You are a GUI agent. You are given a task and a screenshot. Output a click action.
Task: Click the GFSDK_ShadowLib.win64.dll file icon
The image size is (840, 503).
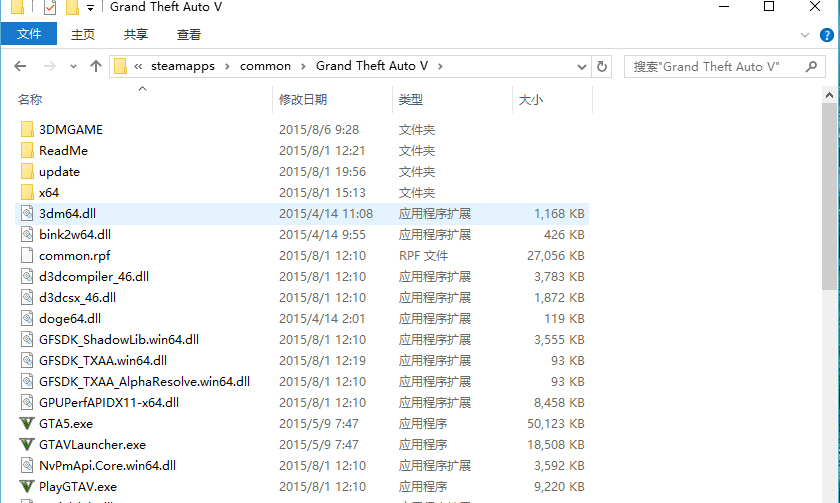tap(27, 339)
